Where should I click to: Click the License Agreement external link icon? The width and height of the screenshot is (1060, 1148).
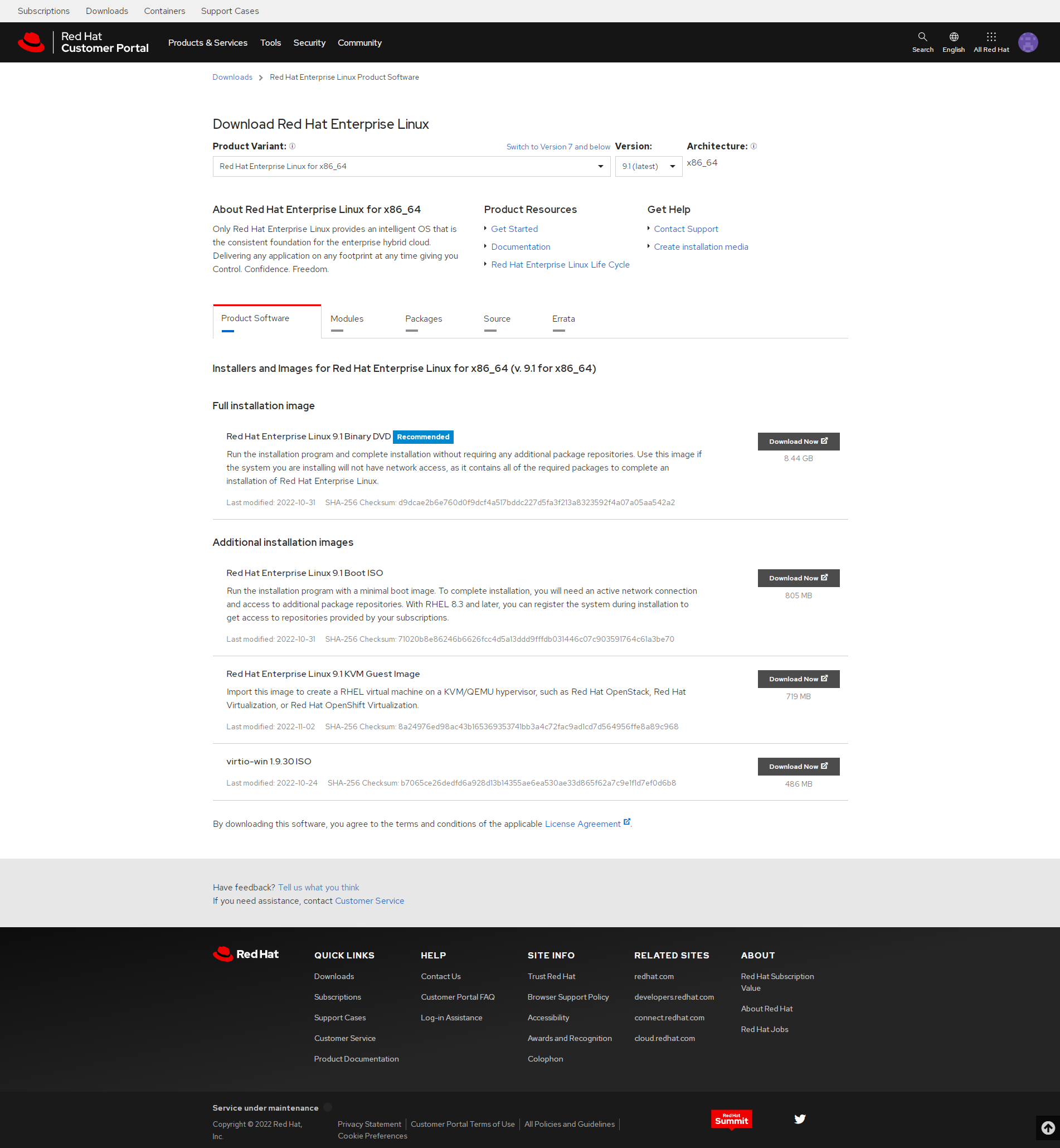[x=627, y=822]
